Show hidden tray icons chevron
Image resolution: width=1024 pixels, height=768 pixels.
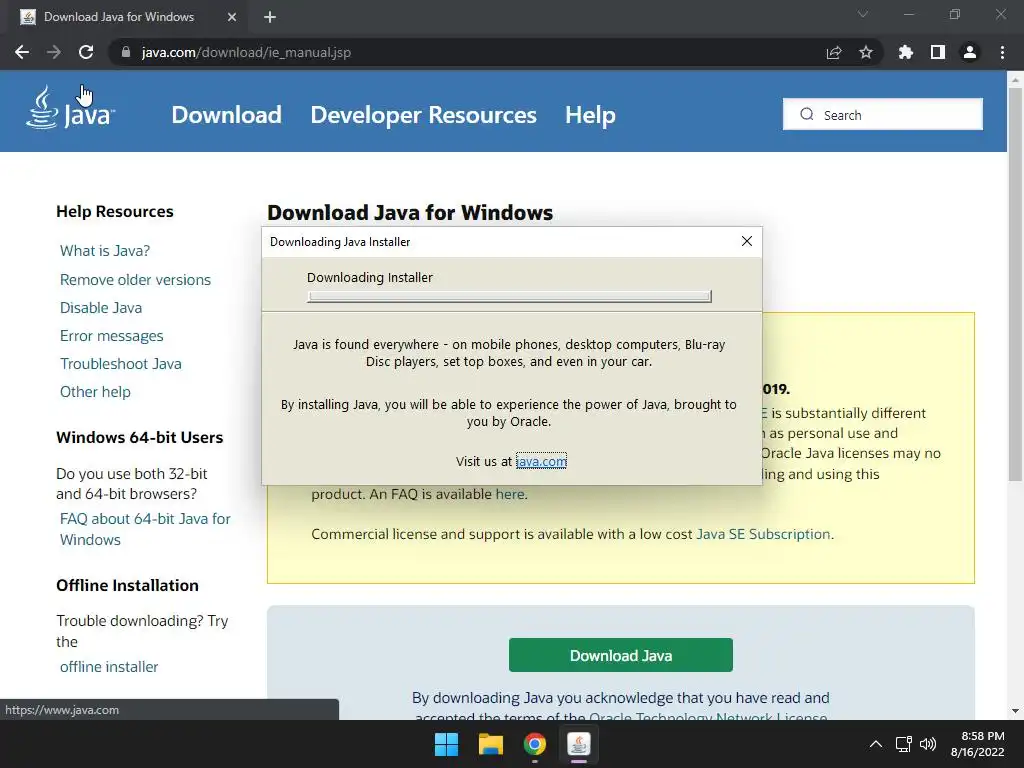tap(876, 744)
